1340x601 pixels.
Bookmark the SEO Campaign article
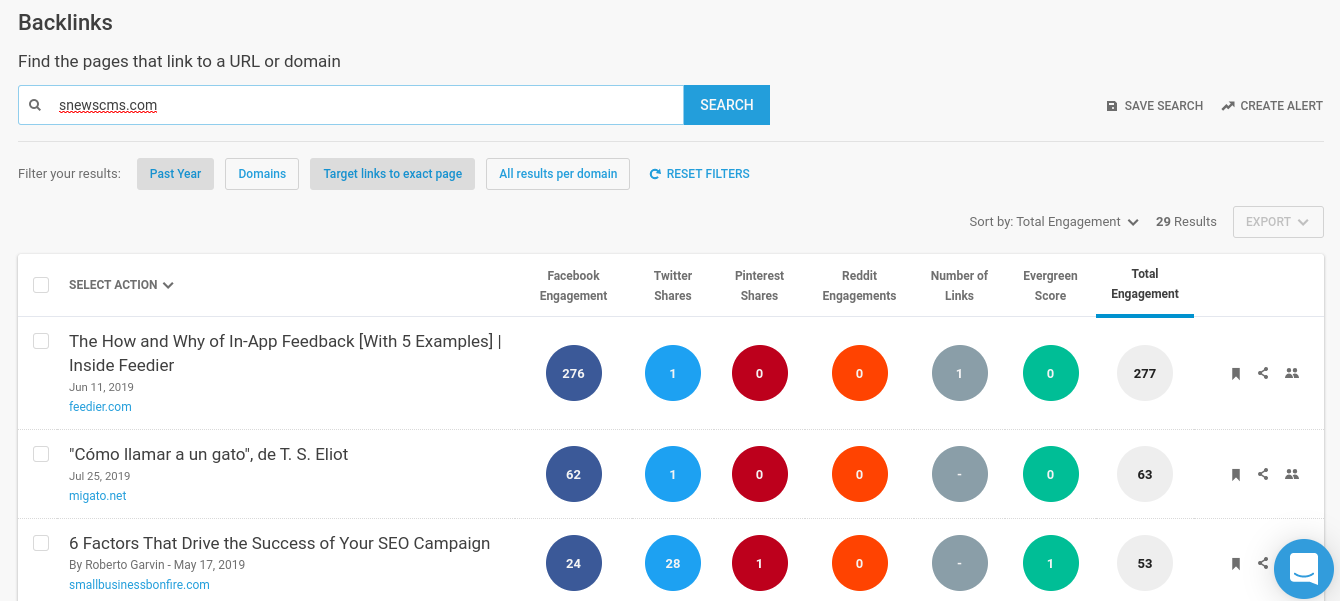[1236, 564]
